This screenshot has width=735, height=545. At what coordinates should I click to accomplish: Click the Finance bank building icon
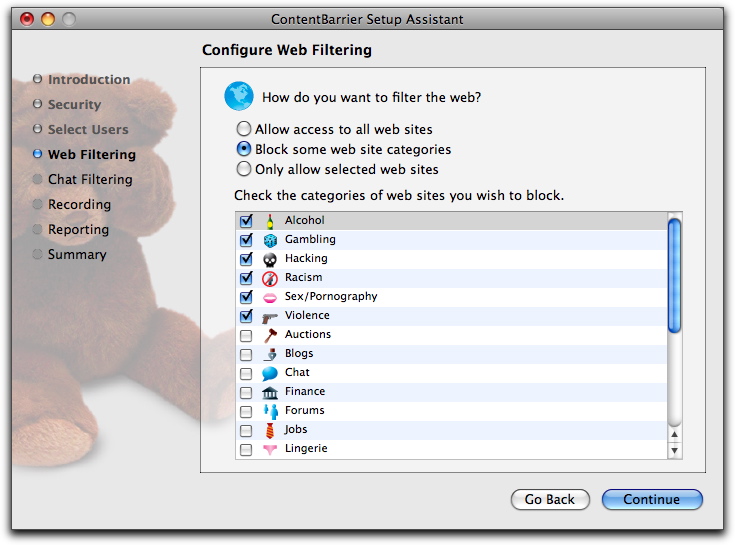pos(270,392)
